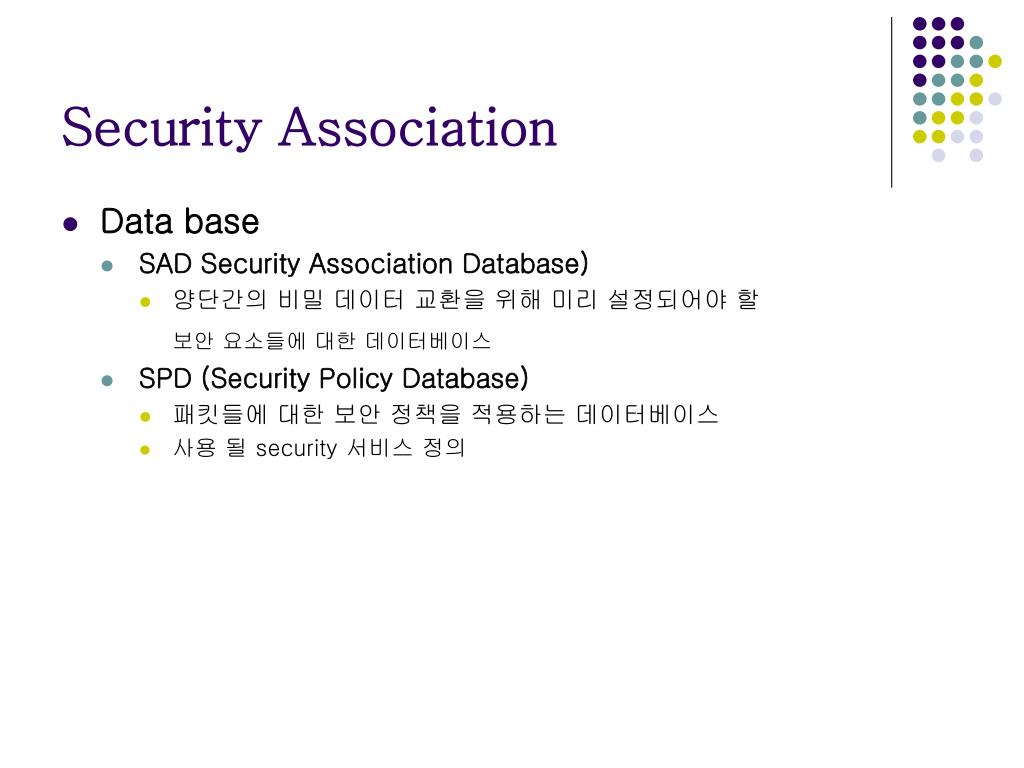The image size is (1024, 768).
Task: Click the yellow bullet before '양단간의 비밀 데이터'
Action: (146, 302)
